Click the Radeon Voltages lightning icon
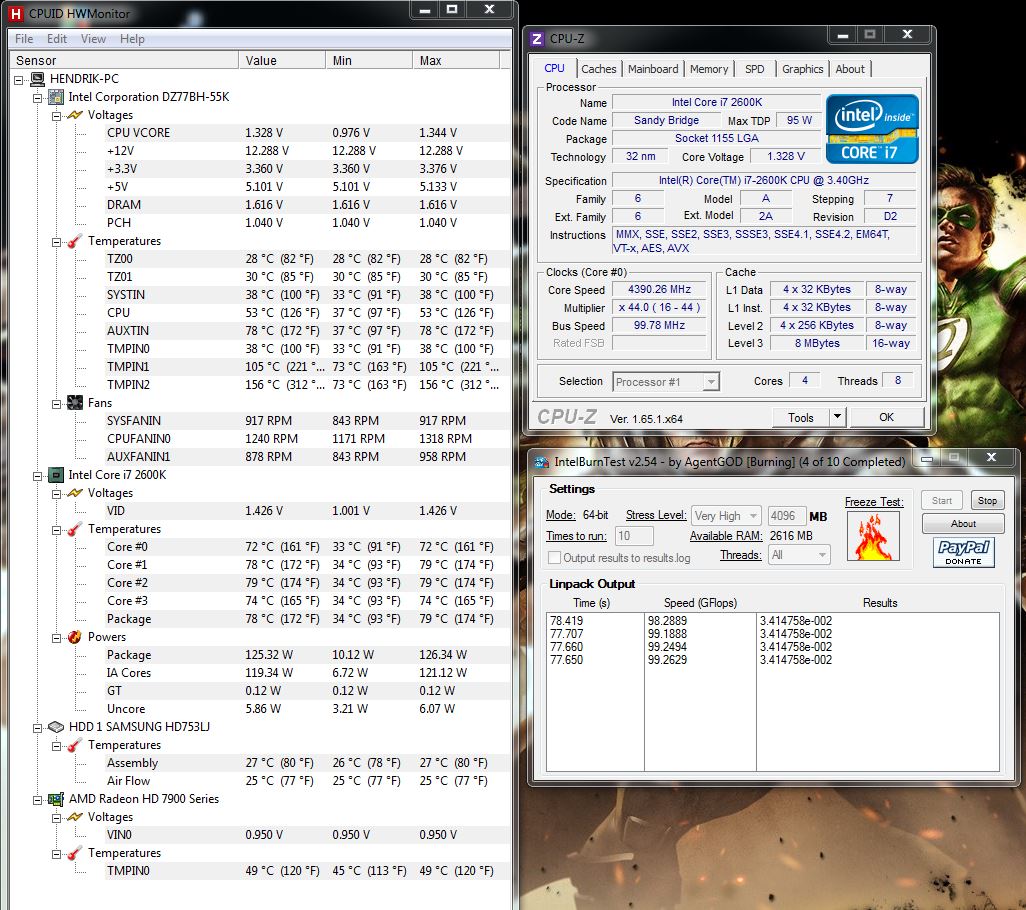The height and width of the screenshot is (910, 1026). coord(75,816)
